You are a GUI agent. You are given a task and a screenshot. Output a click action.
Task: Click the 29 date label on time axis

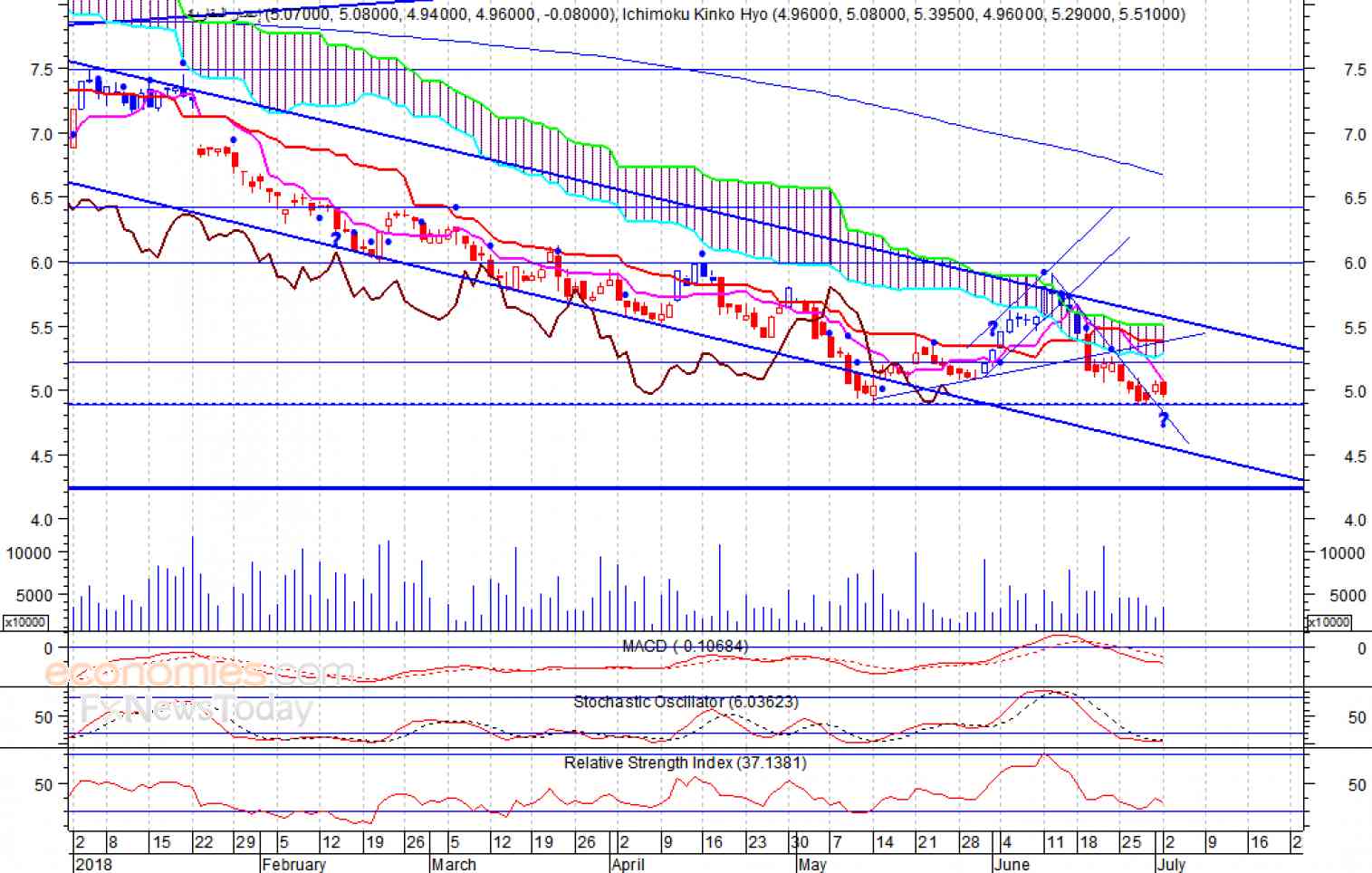245,842
